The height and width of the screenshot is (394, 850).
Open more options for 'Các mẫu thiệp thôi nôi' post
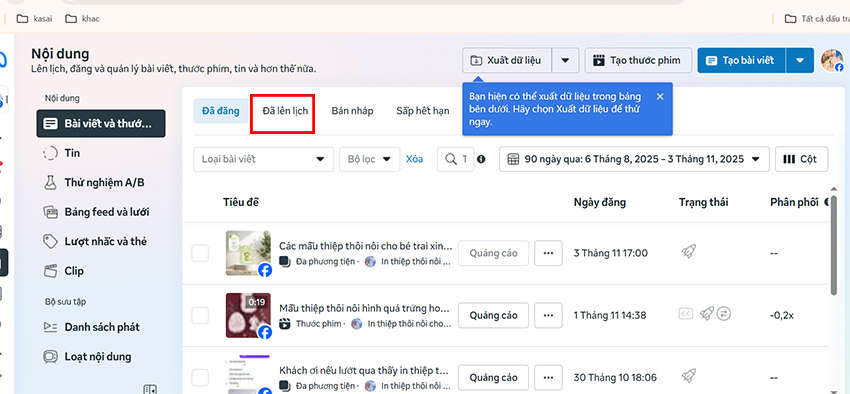pyautogui.click(x=548, y=253)
